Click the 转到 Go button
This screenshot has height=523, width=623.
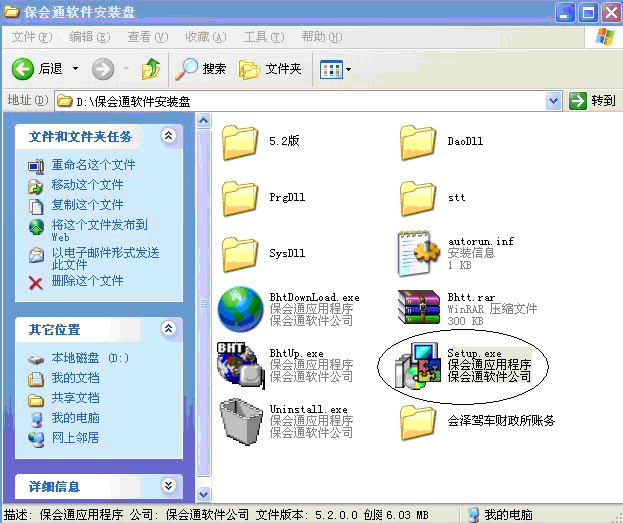pyautogui.click(x=592, y=101)
